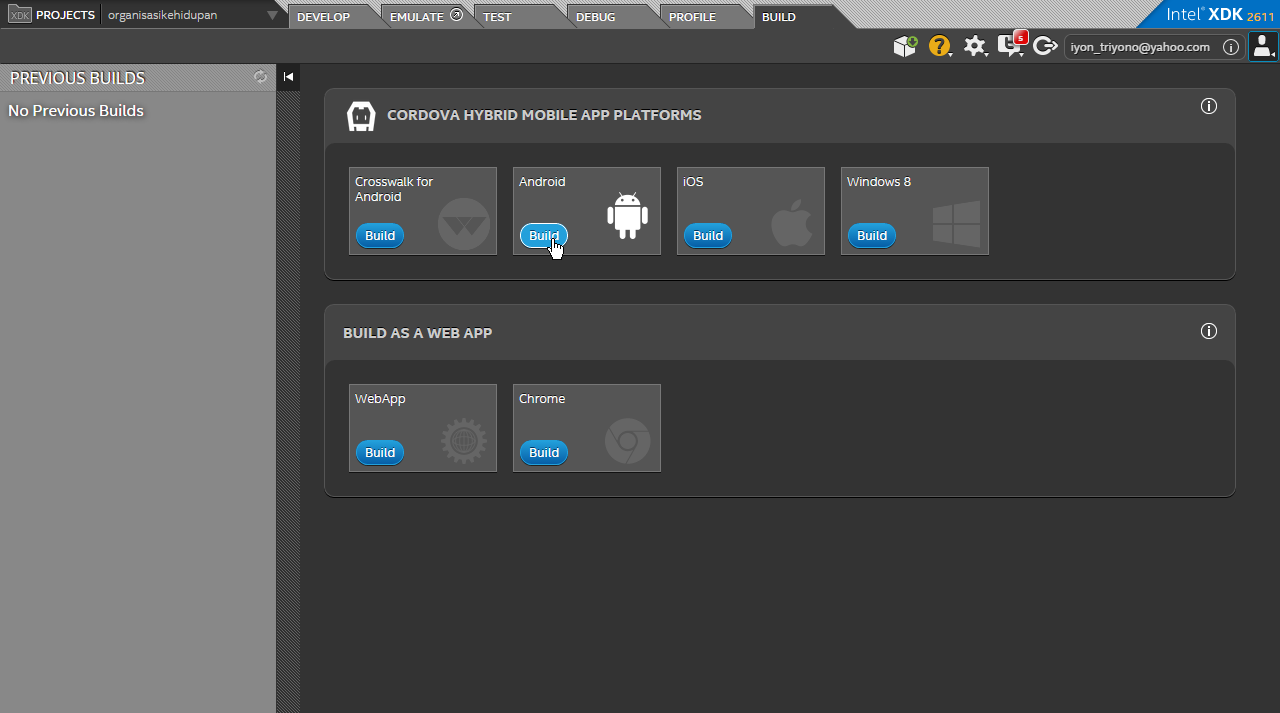Click the 'No Previous Builds' text
Screen dimensions: 1280x713
[76, 111]
